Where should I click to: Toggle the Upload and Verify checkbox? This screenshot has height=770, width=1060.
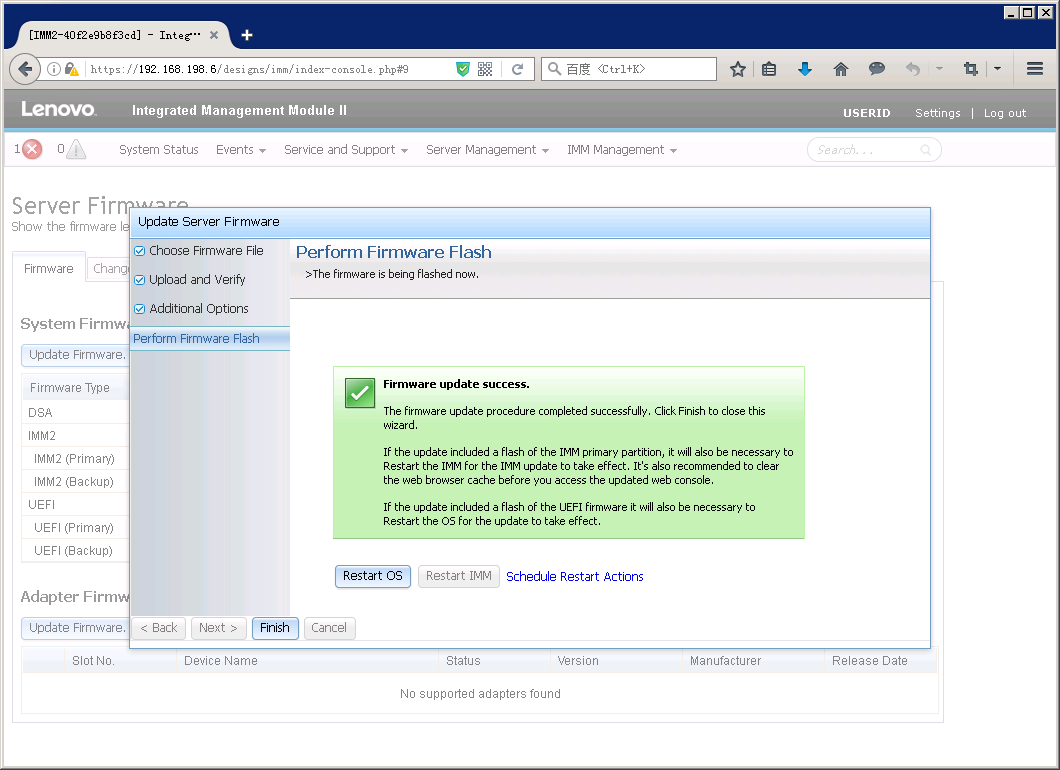pos(140,280)
